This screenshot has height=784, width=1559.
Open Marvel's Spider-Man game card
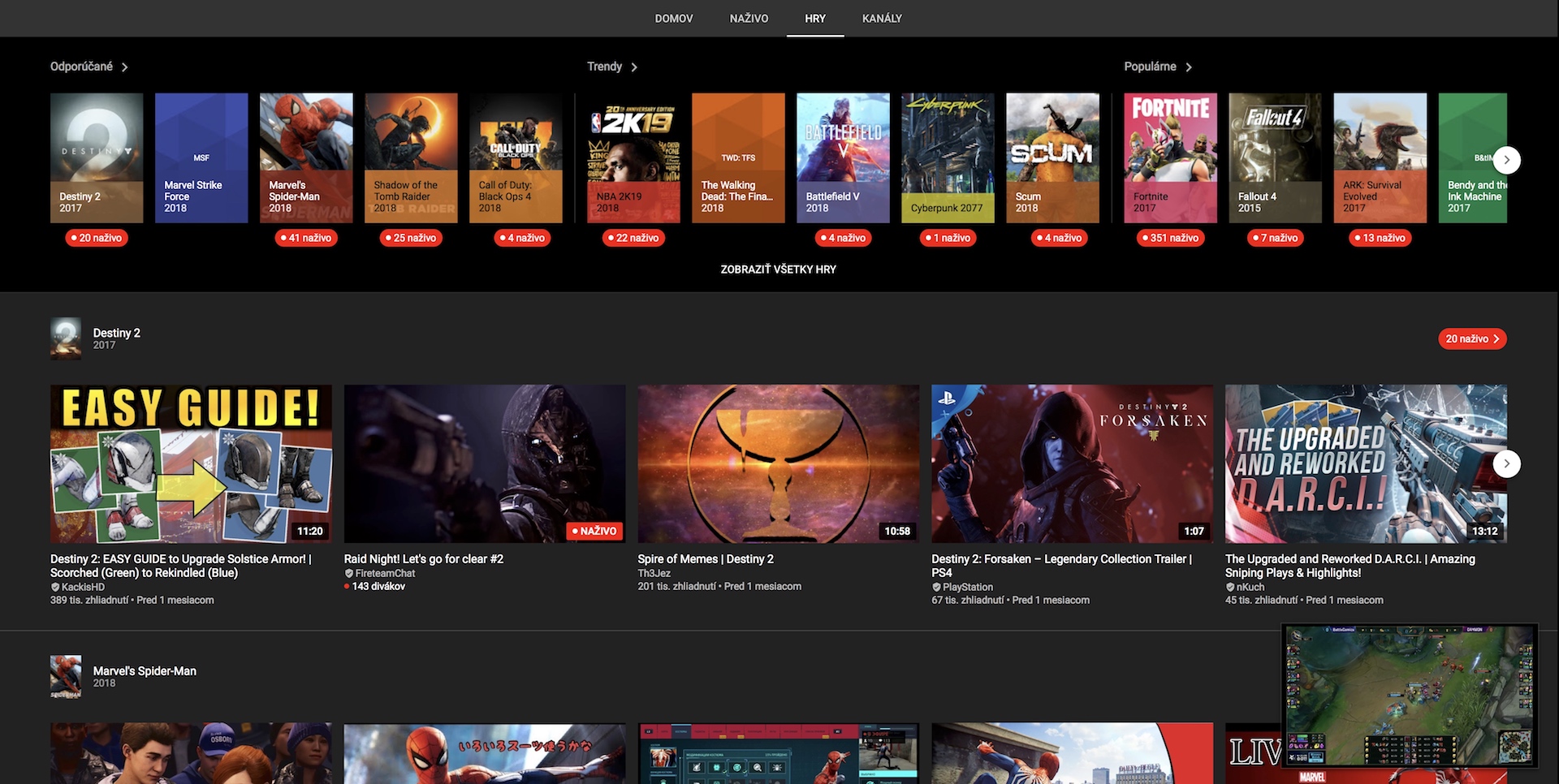pos(306,157)
